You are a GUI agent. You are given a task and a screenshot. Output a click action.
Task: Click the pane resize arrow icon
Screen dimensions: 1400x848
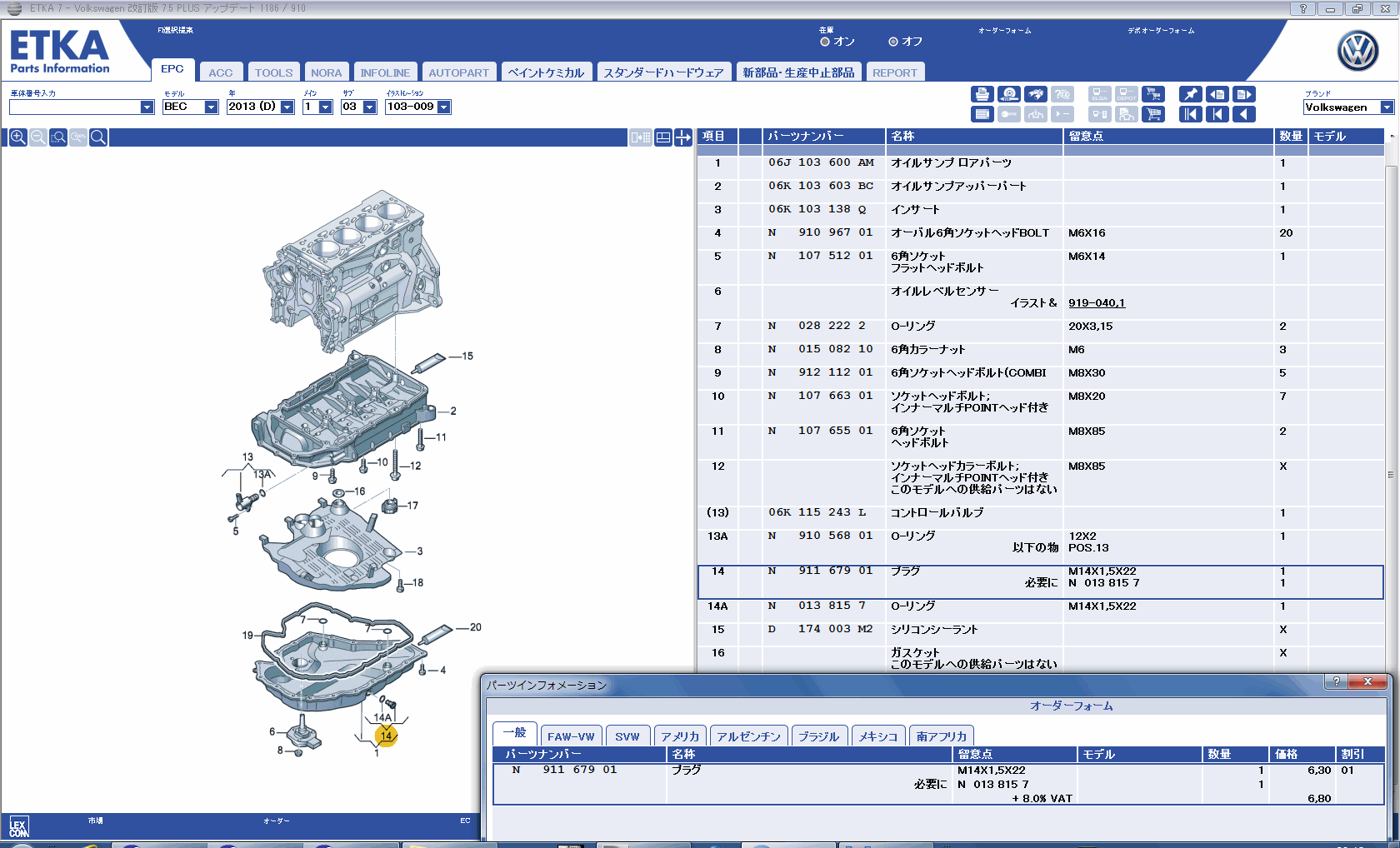point(683,137)
